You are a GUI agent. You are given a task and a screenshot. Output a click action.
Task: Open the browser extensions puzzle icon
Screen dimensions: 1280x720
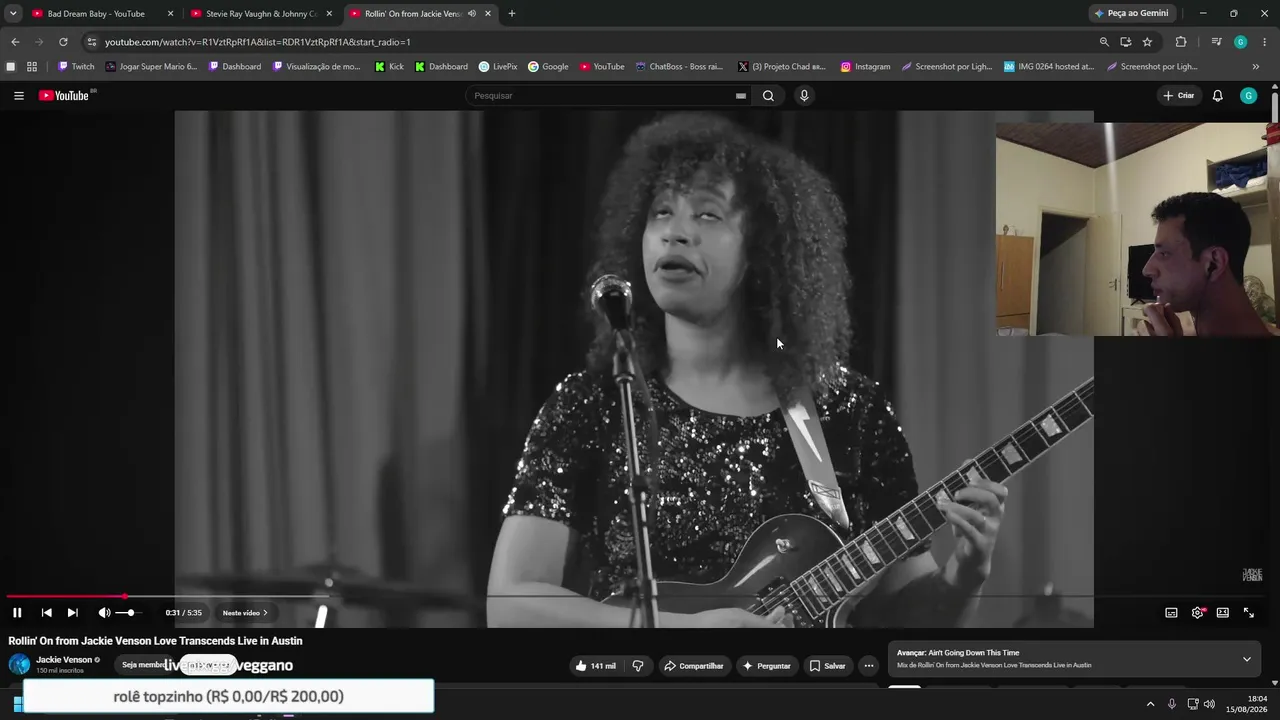1181,42
